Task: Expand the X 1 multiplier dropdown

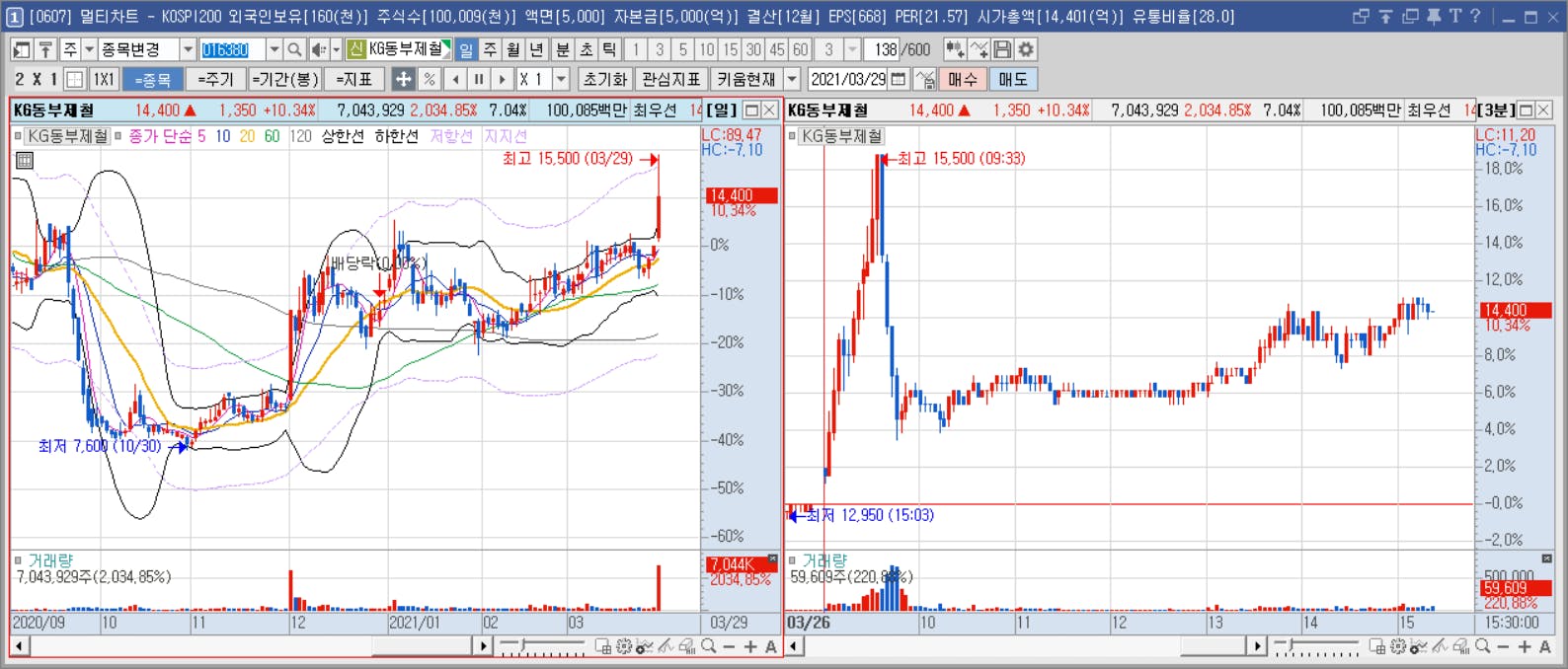Action: tap(561, 79)
